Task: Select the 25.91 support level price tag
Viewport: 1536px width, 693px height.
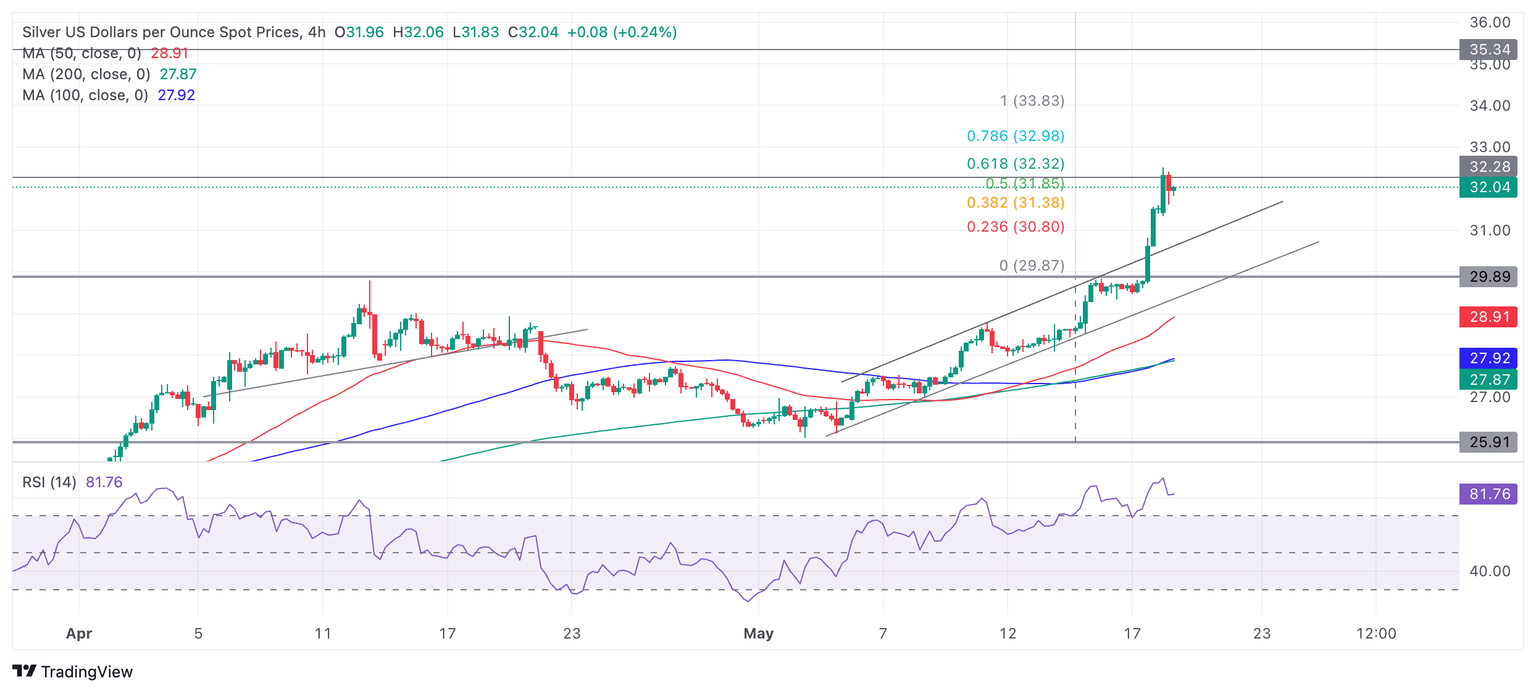Action: pyautogui.click(x=1487, y=442)
